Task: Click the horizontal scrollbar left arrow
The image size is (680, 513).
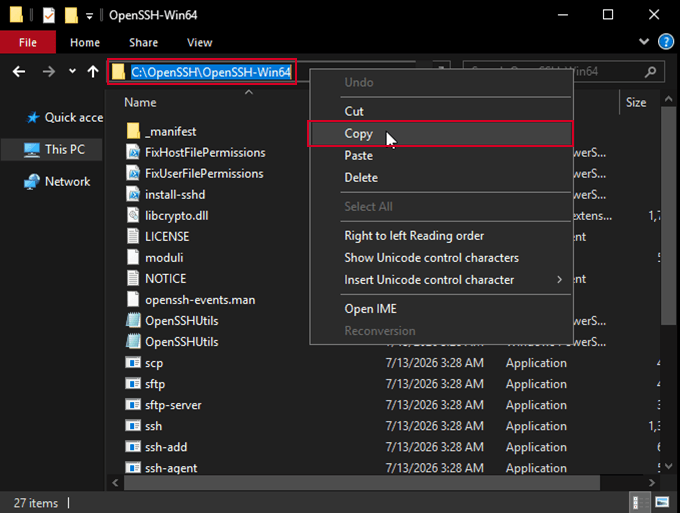Action: 115,483
